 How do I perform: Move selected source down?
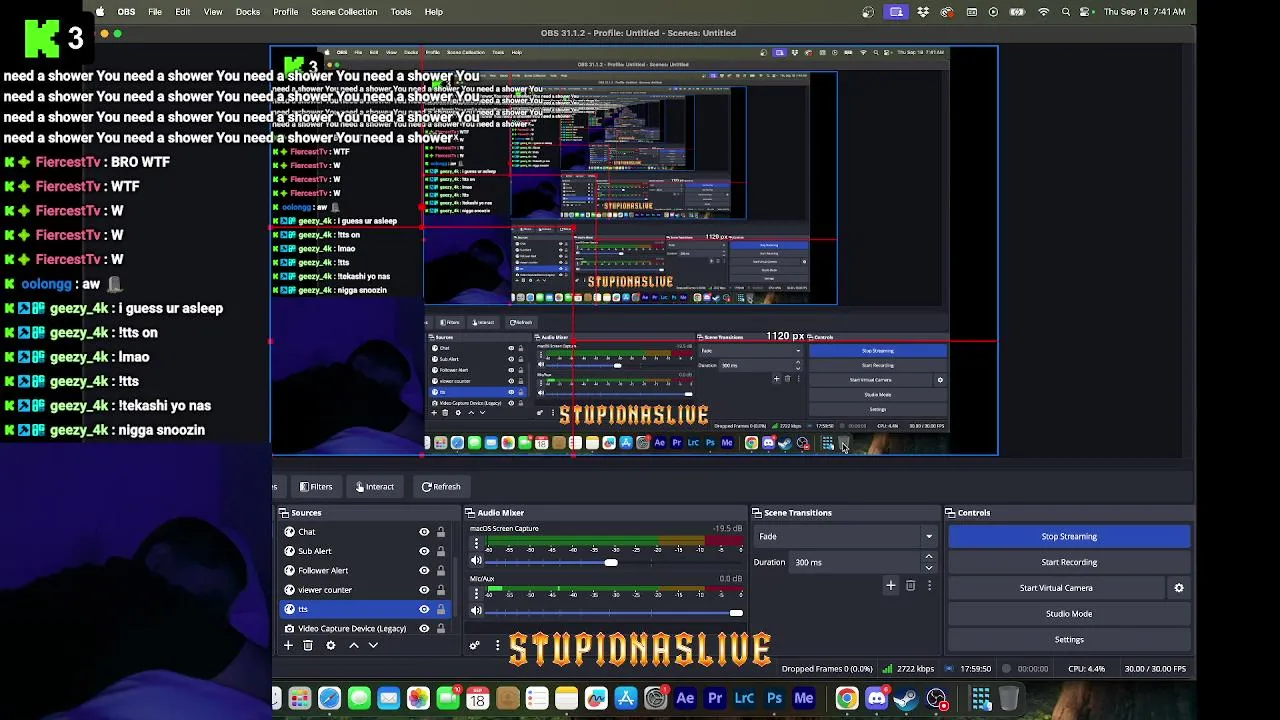coord(373,646)
